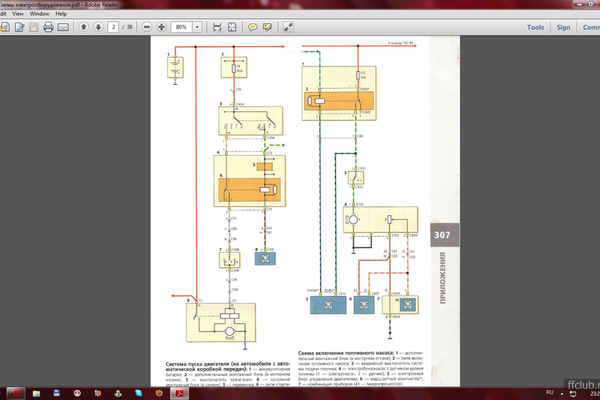This screenshot has width=600, height=400.
Task: Open the Comment pane
Action: 591,27
